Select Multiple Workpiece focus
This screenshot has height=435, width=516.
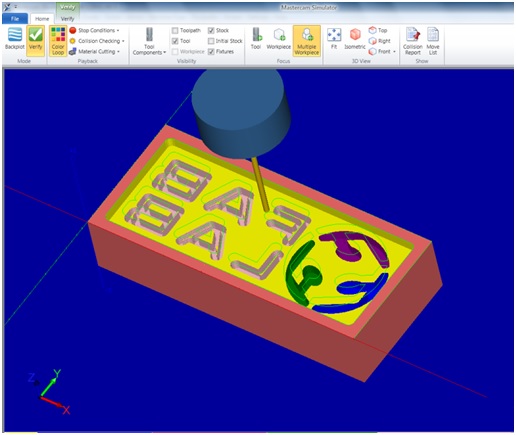(307, 41)
